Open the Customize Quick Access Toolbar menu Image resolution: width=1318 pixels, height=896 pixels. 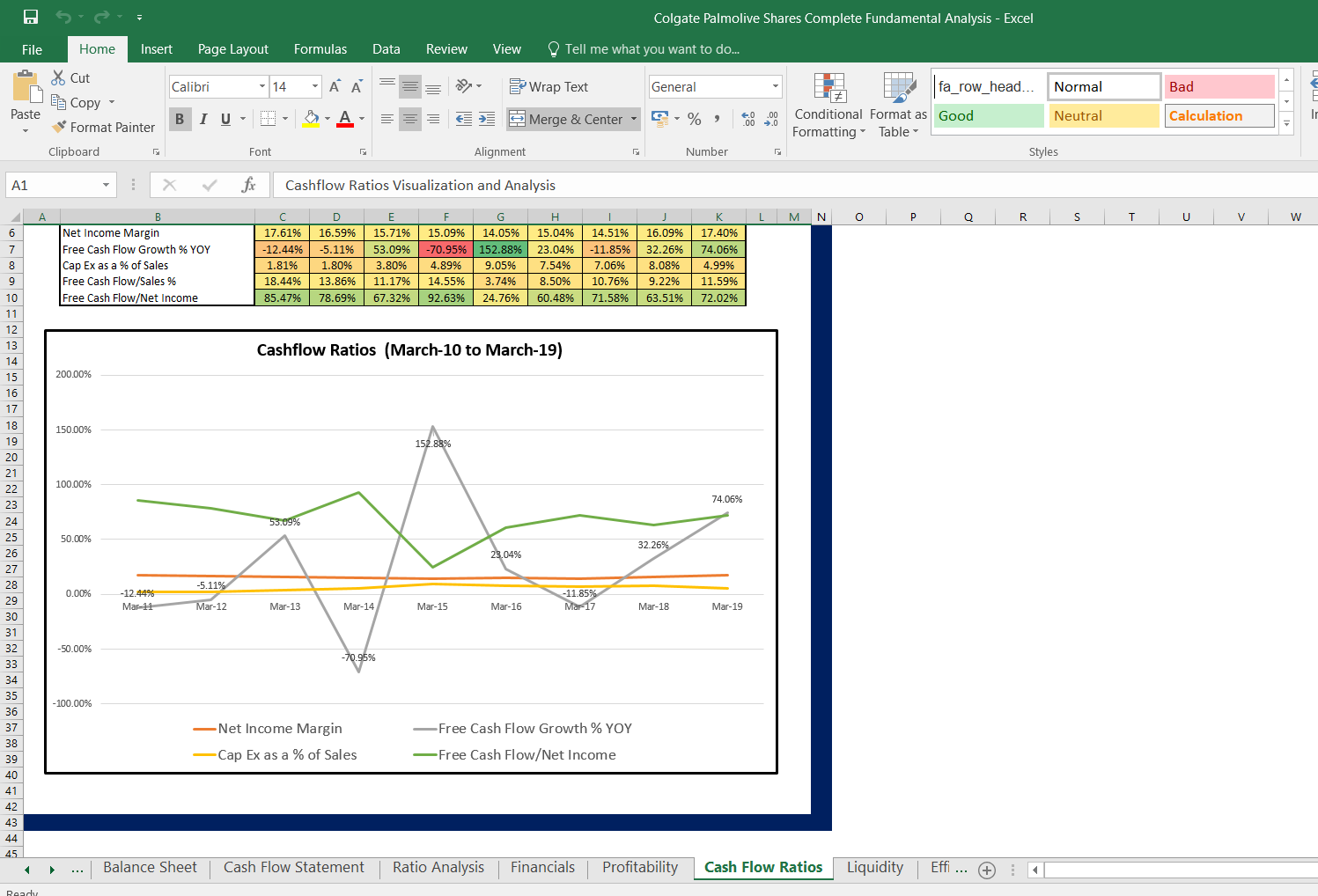coord(139,17)
